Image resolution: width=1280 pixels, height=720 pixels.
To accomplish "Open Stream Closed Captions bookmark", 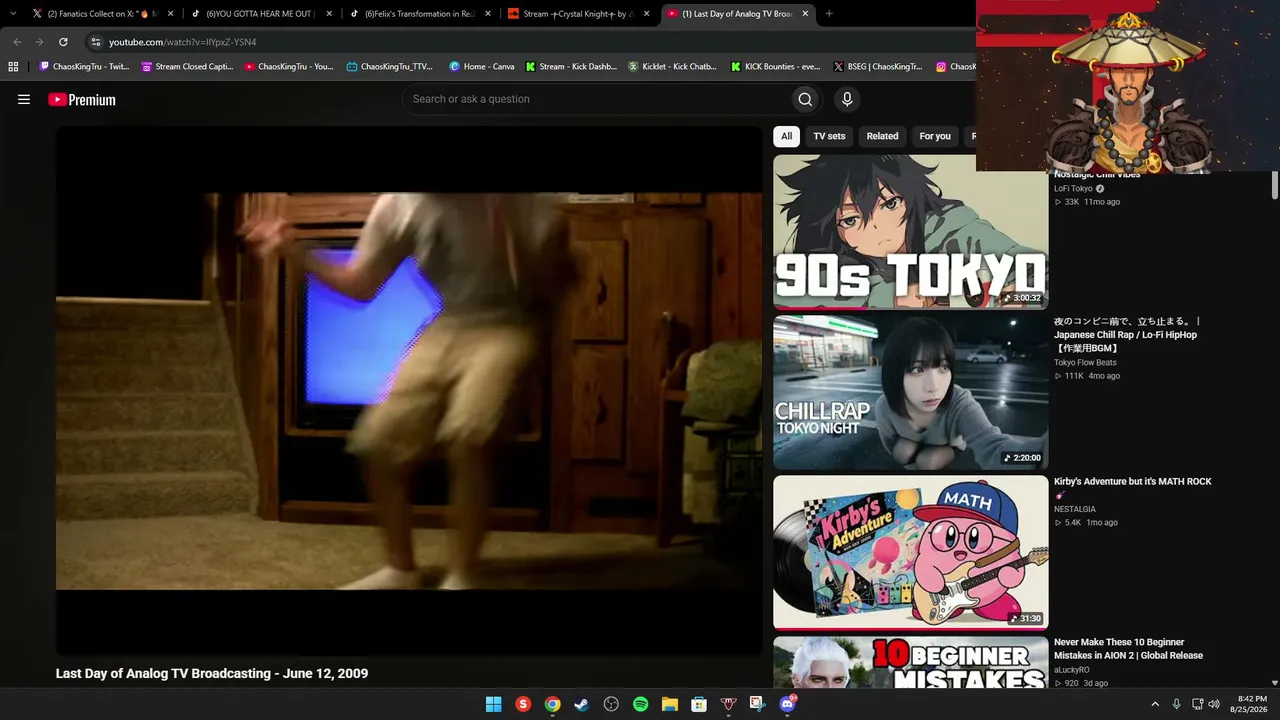I will pyautogui.click(x=187, y=67).
